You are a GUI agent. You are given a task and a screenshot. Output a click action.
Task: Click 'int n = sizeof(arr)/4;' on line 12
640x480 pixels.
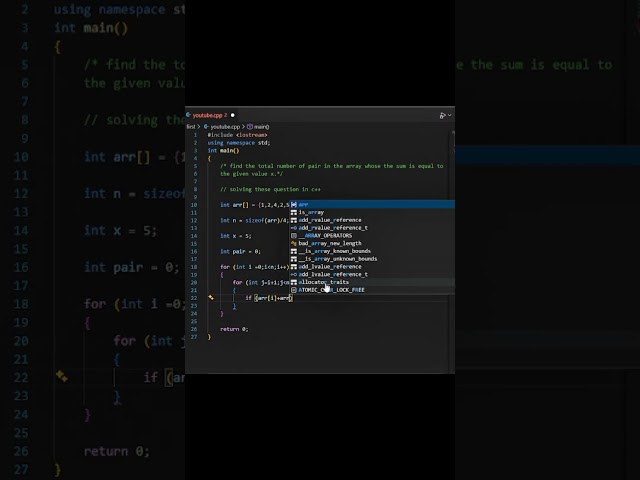coord(254,220)
